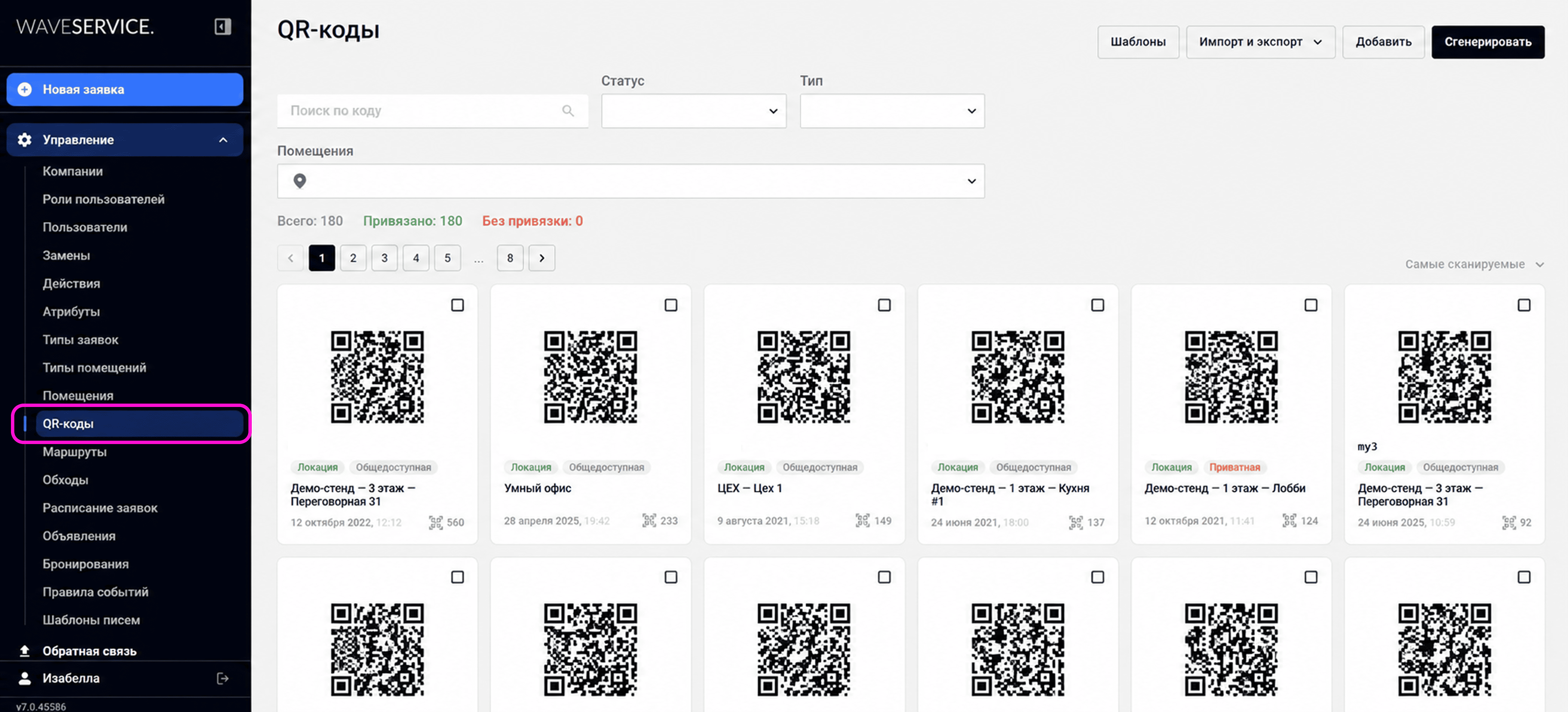
Task: Click the user avatar icon beside Изабелла
Action: tap(24, 678)
